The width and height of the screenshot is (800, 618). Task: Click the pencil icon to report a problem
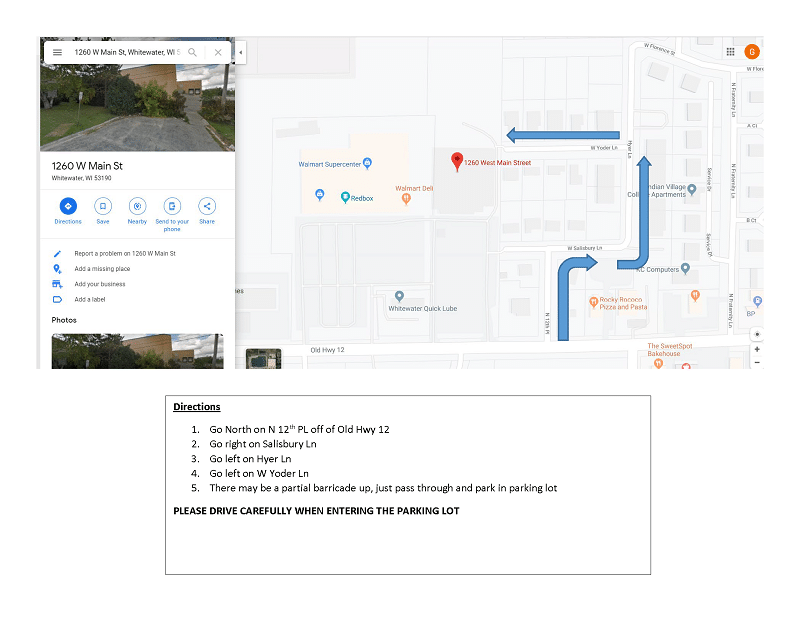[x=57, y=254]
